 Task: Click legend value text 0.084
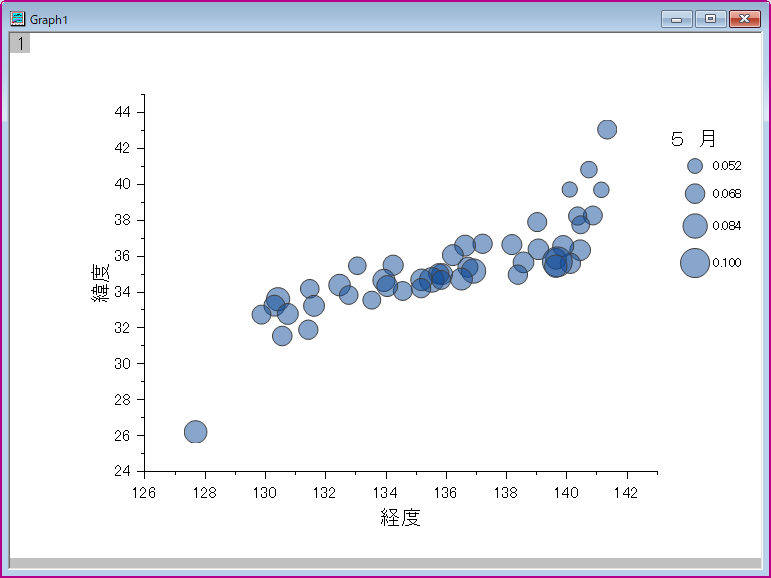coord(727,226)
